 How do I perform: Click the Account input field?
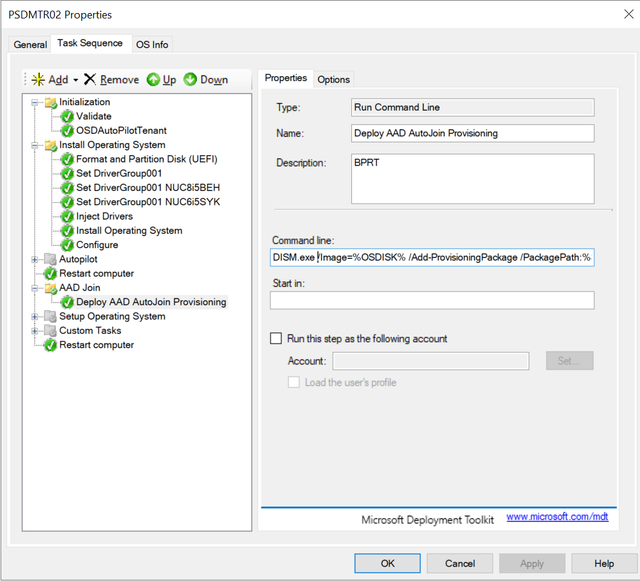click(431, 361)
